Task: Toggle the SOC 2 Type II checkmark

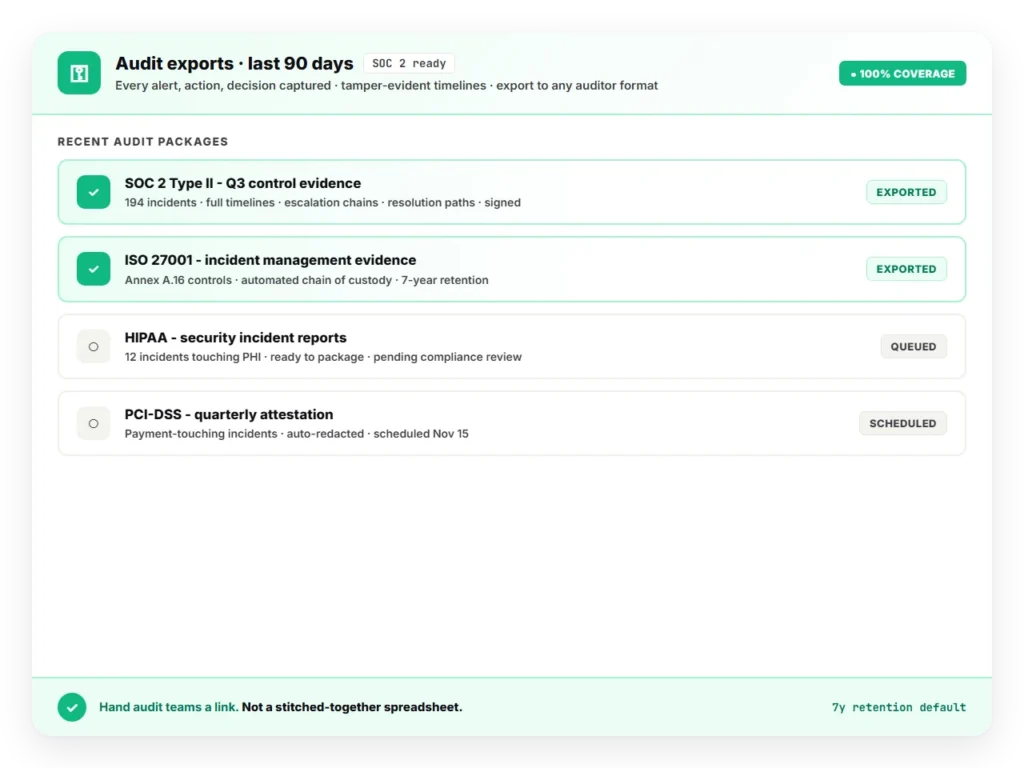Action: [93, 192]
